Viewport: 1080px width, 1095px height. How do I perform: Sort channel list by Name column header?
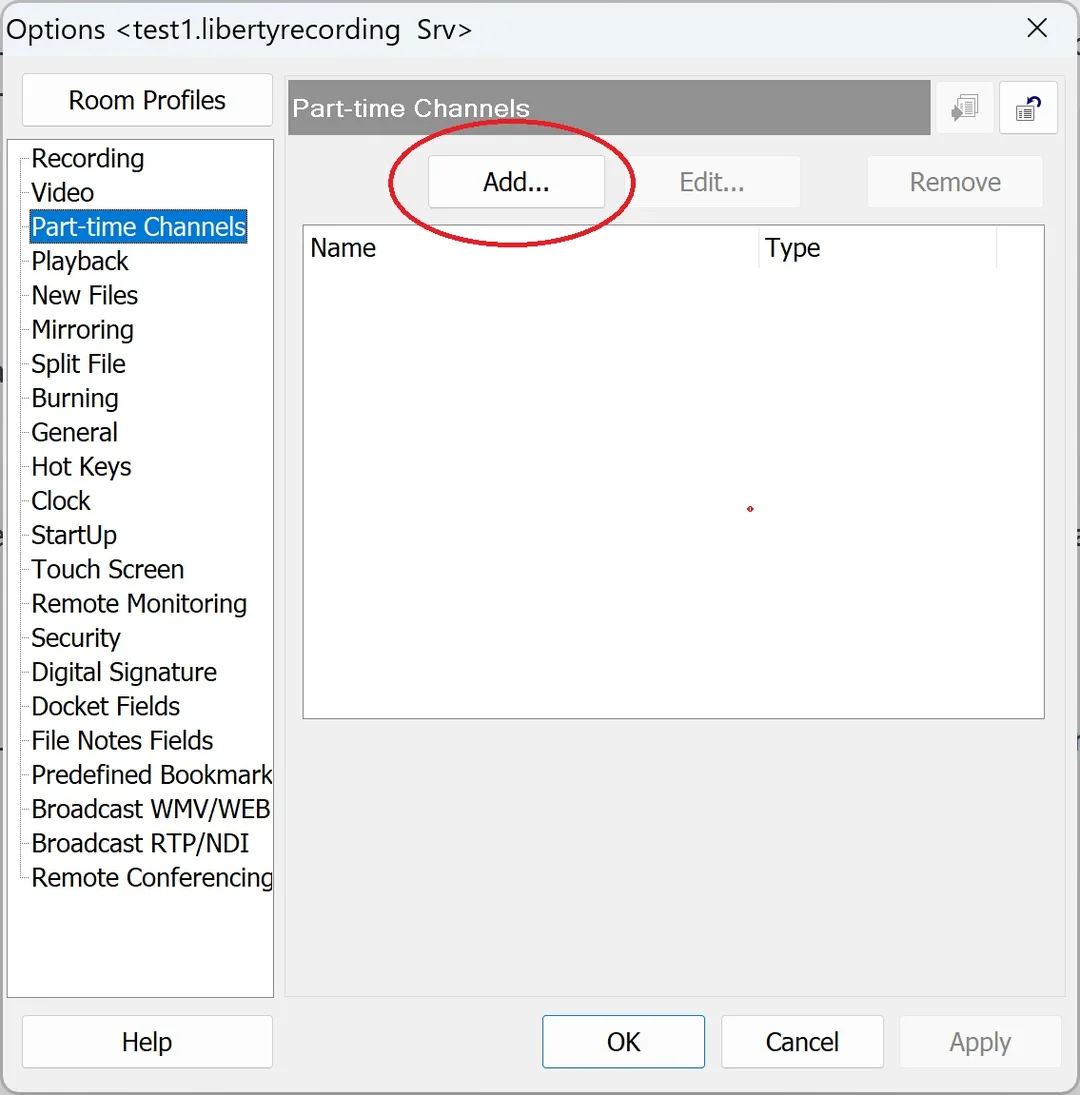click(531, 248)
